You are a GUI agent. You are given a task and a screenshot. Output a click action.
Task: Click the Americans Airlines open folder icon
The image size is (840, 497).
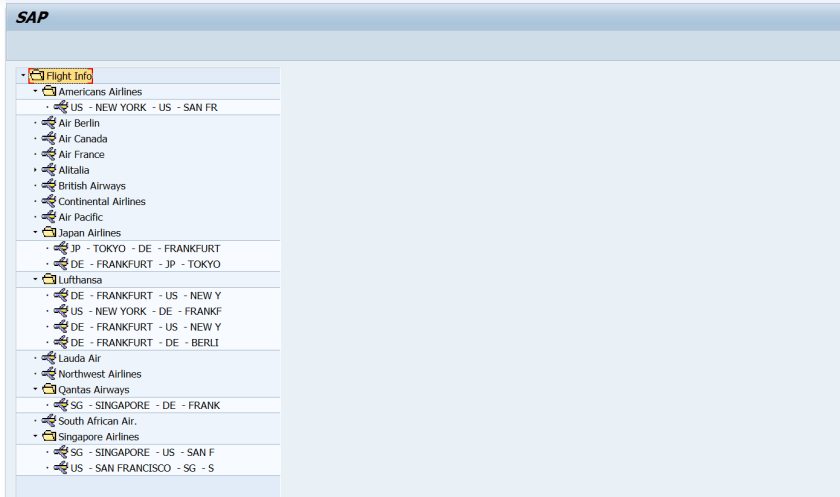(x=49, y=91)
